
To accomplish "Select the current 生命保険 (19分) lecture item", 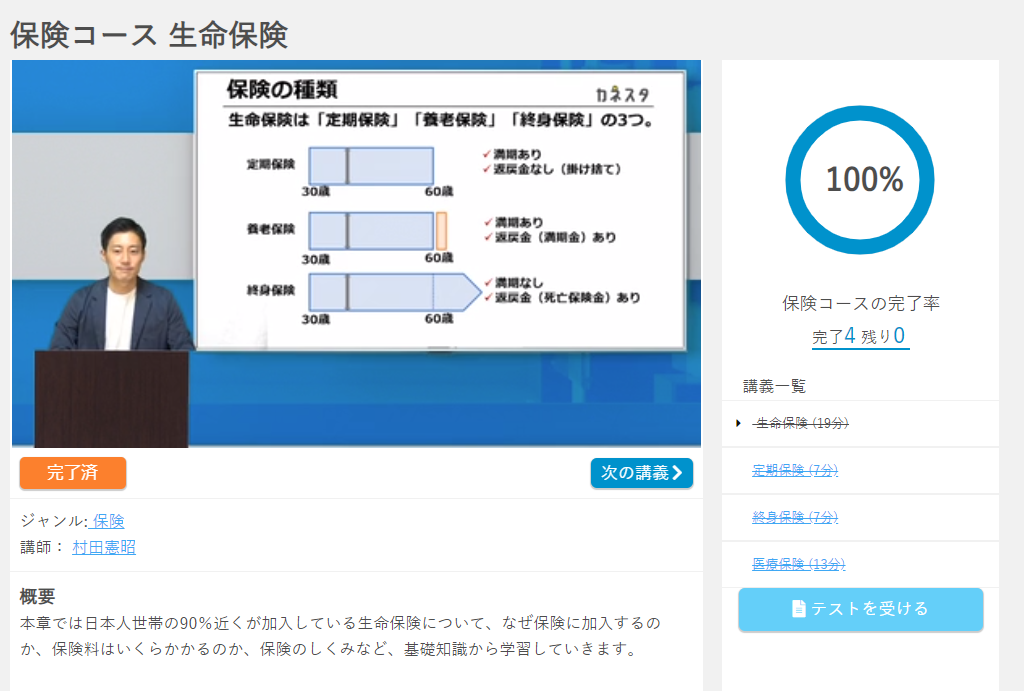I will [801, 424].
